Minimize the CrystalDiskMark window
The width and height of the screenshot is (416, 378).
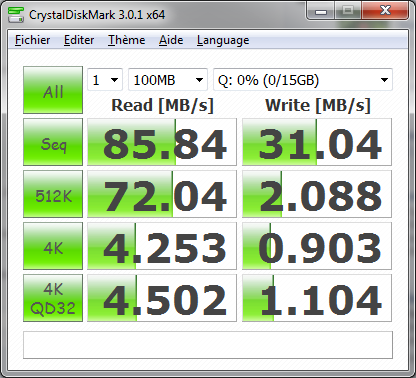click(x=320, y=12)
